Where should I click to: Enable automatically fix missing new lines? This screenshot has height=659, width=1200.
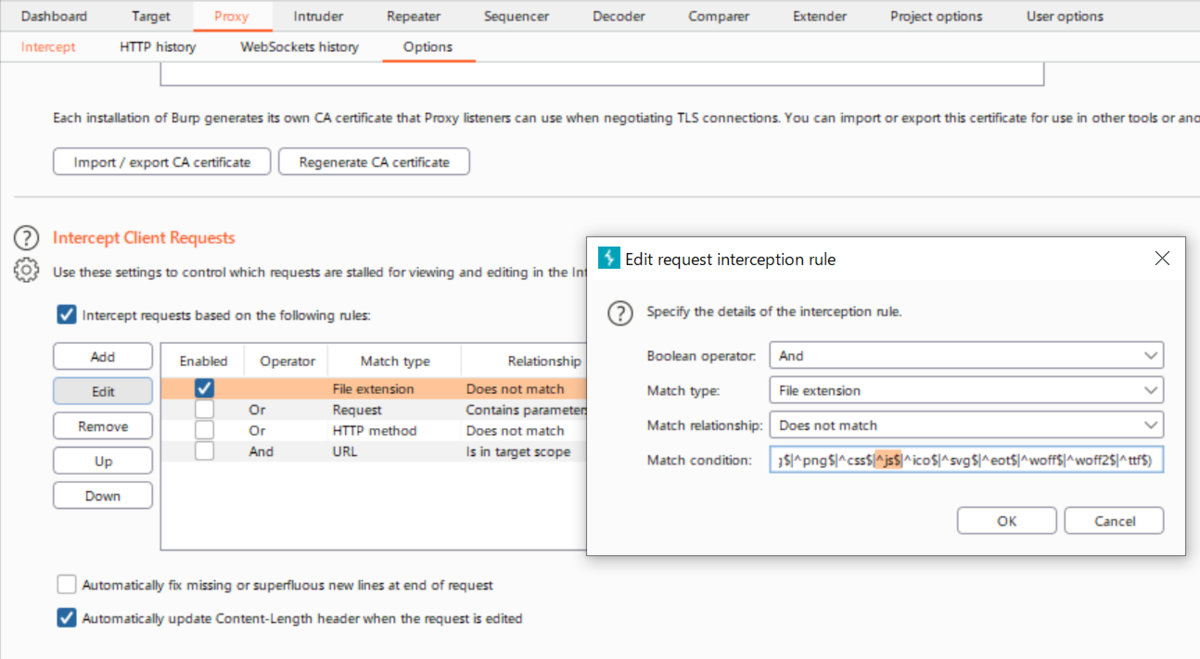point(67,584)
